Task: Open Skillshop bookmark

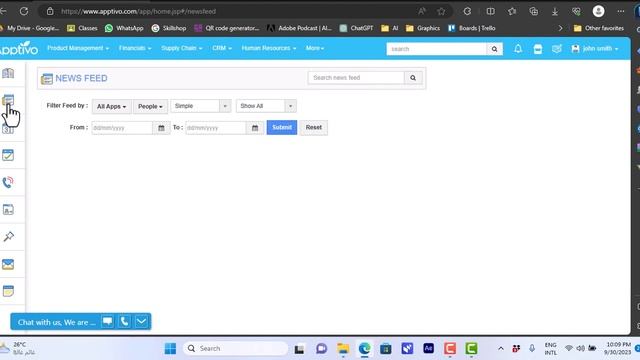Action: (169, 28)
